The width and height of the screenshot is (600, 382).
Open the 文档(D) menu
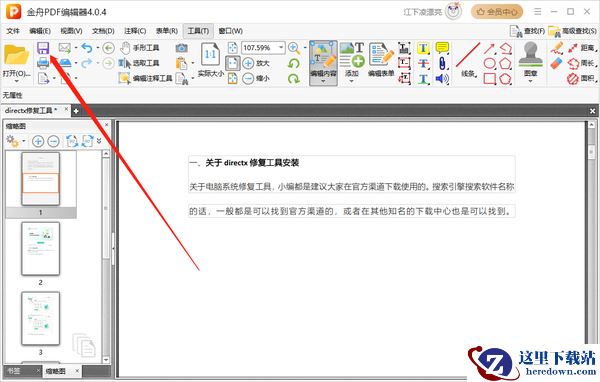(x=103, y=31)
